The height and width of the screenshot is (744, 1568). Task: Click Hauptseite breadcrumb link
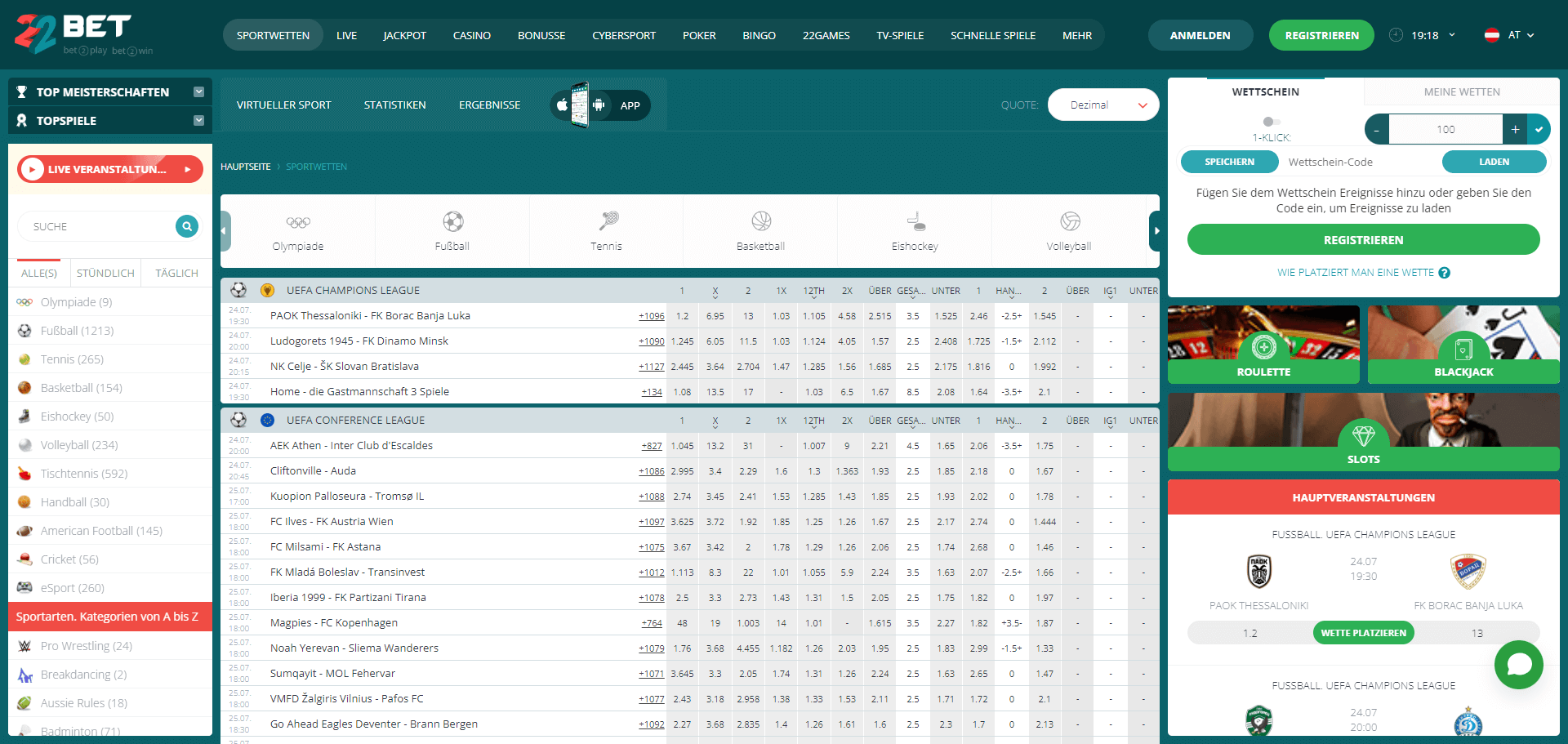(246, 167)
